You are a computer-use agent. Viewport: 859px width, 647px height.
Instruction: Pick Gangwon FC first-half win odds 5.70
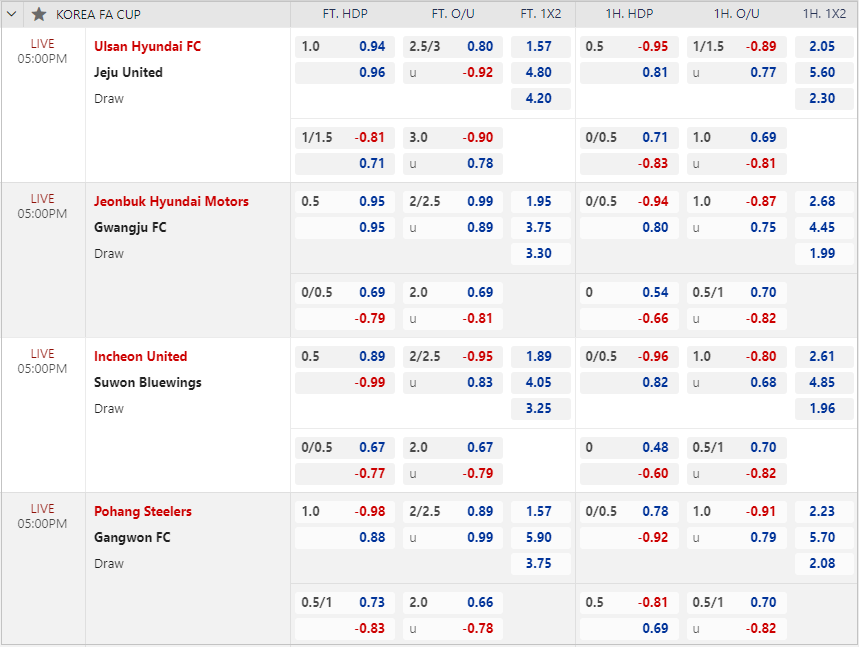pos(824,537)
